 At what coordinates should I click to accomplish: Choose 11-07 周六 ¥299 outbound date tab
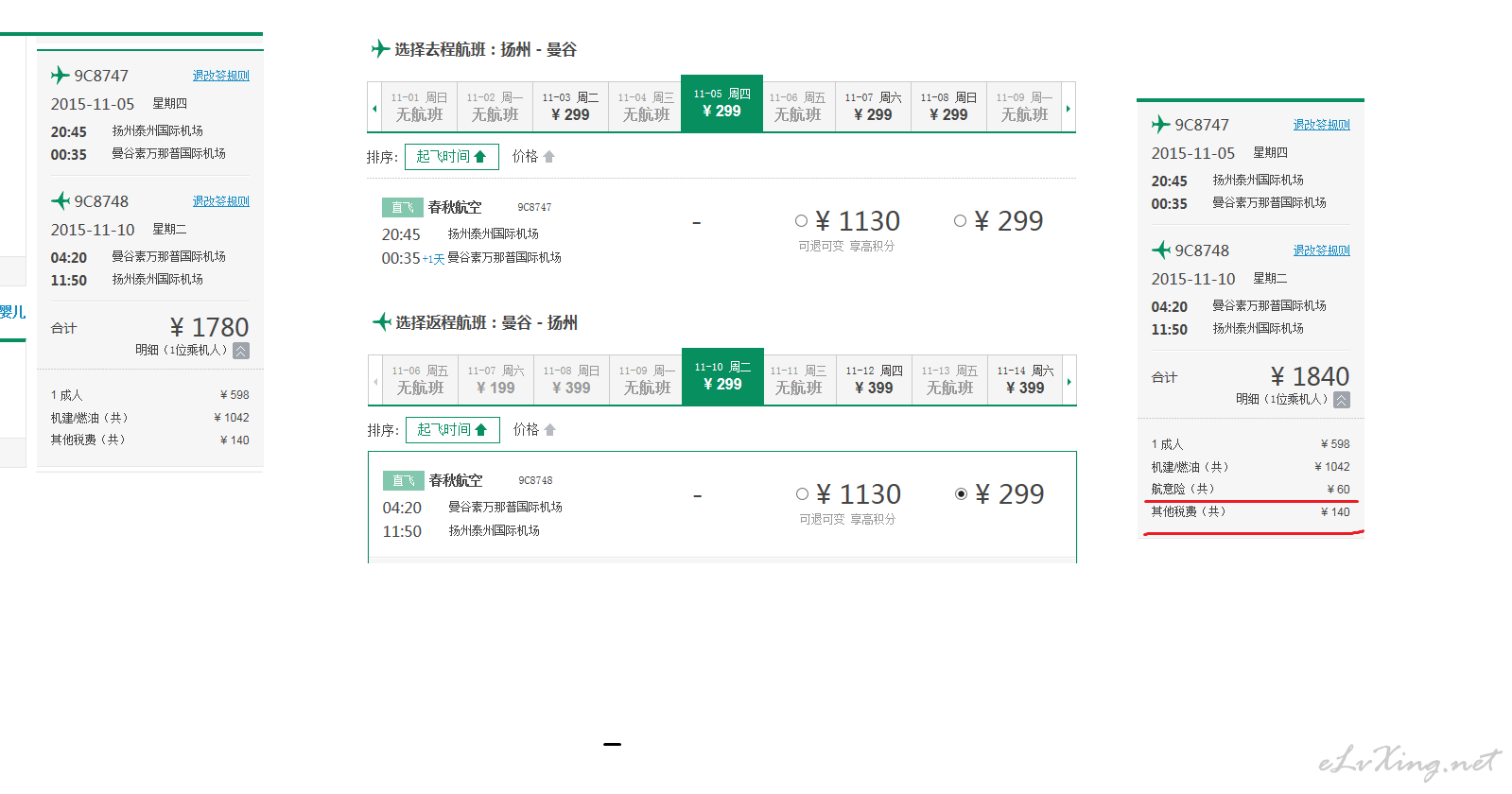874,107
